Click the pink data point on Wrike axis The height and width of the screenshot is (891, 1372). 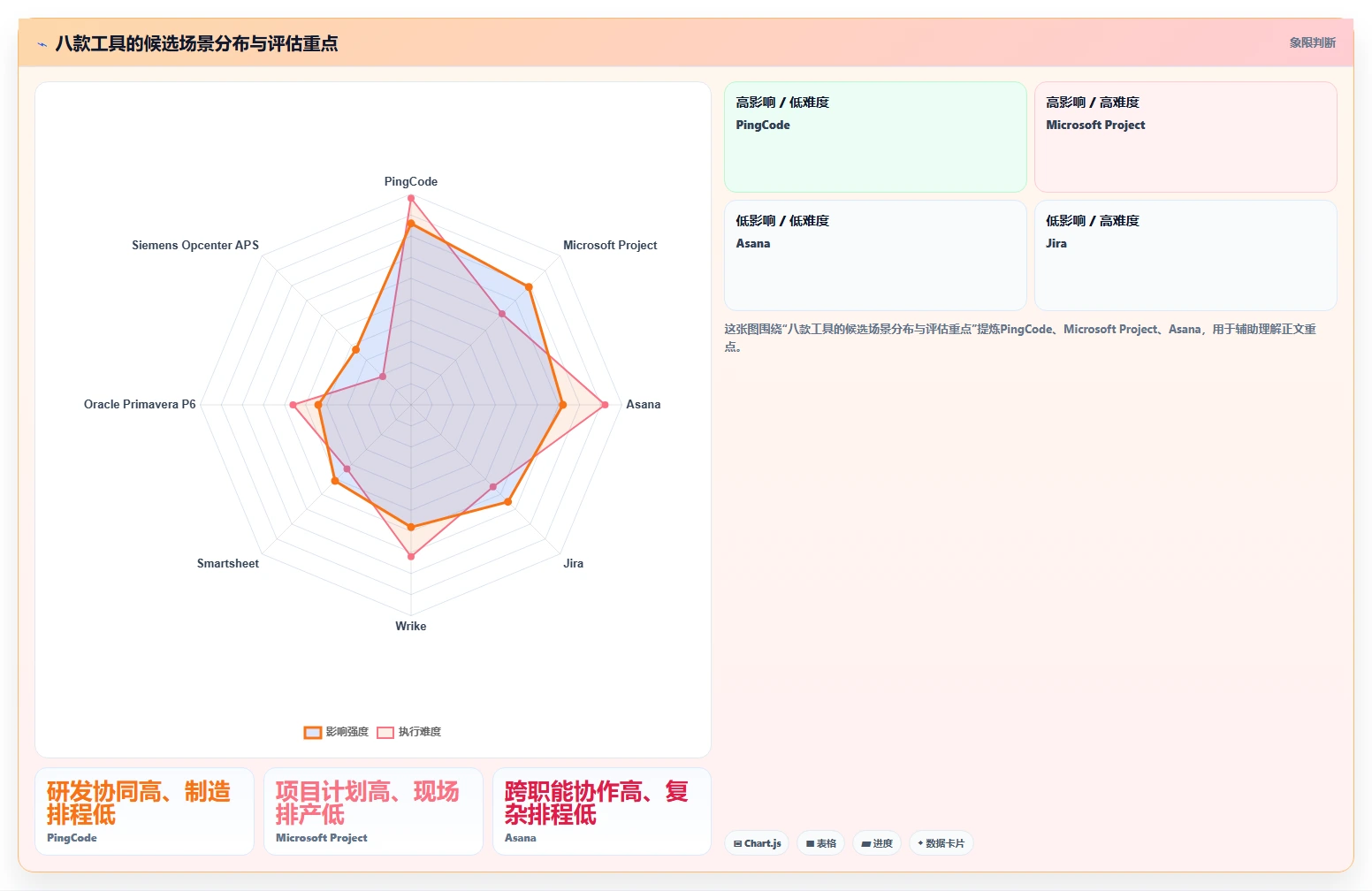click(411, 557)
